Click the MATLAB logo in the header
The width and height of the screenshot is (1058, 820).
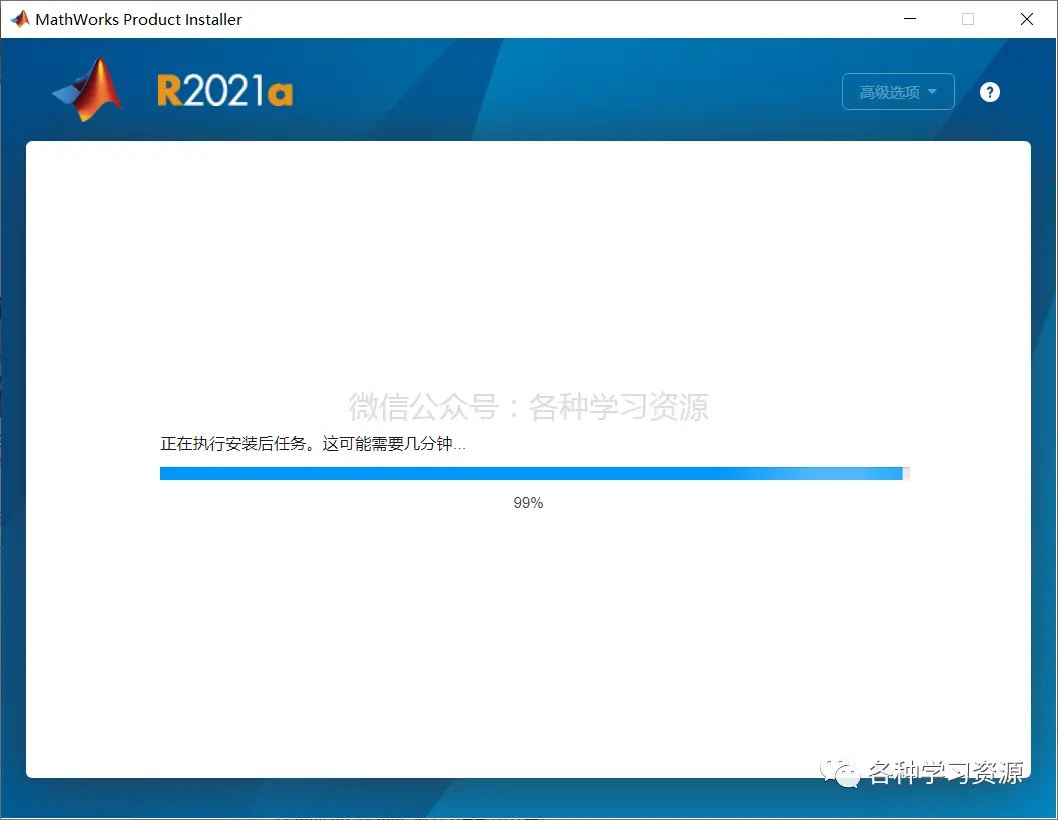click(x=88, y=90)
